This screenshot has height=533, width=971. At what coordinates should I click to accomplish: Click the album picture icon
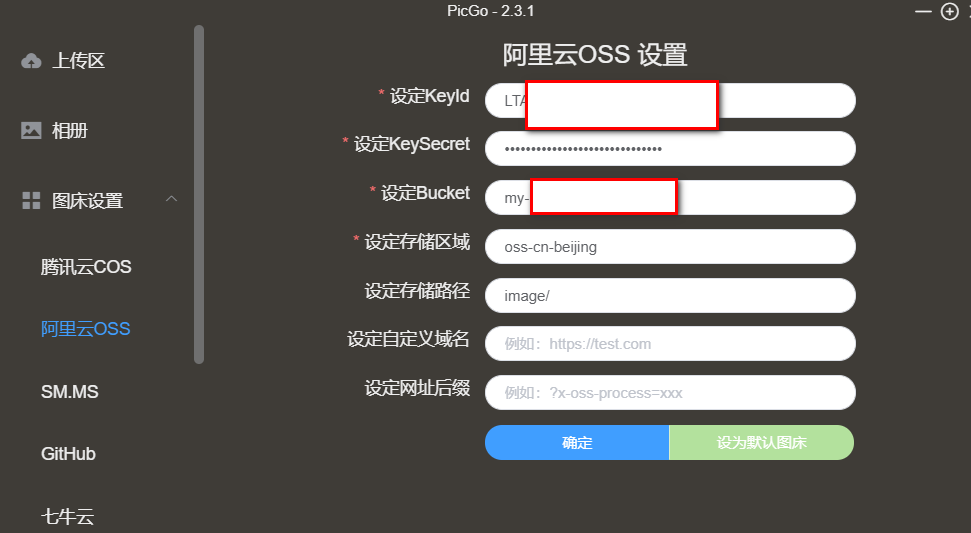[31, 131]
